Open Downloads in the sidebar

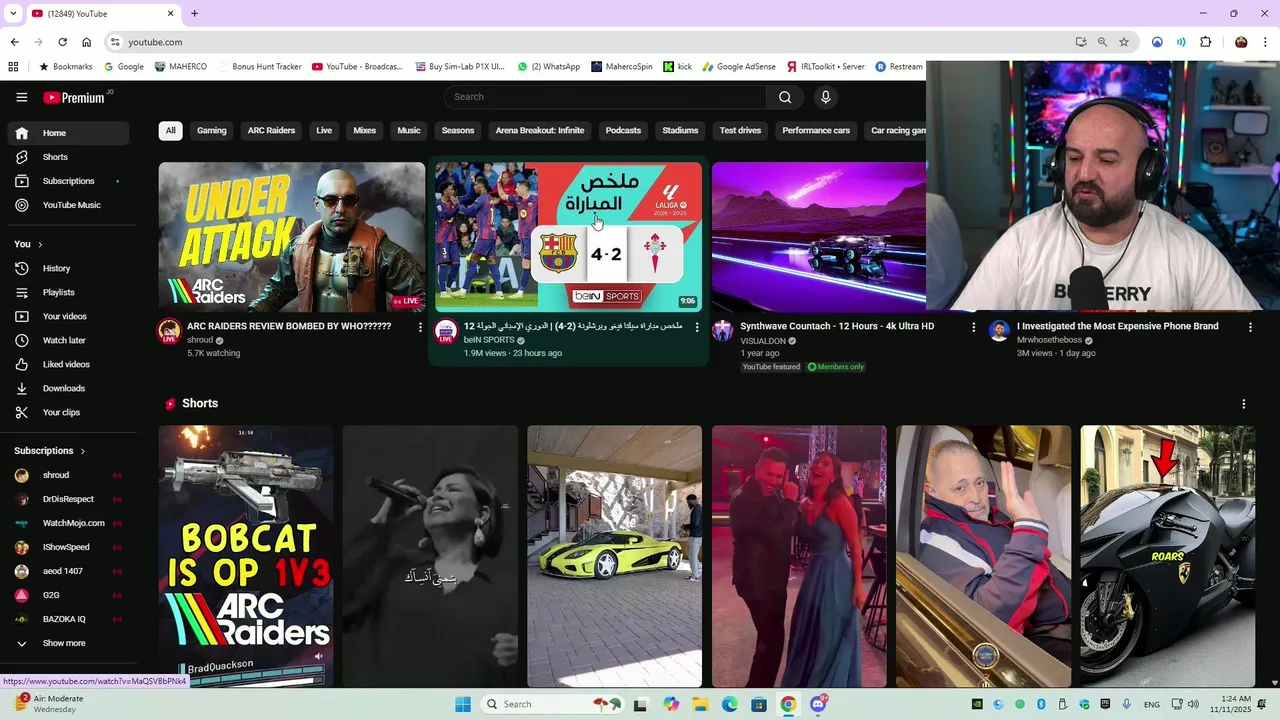(x=69, y=388)
